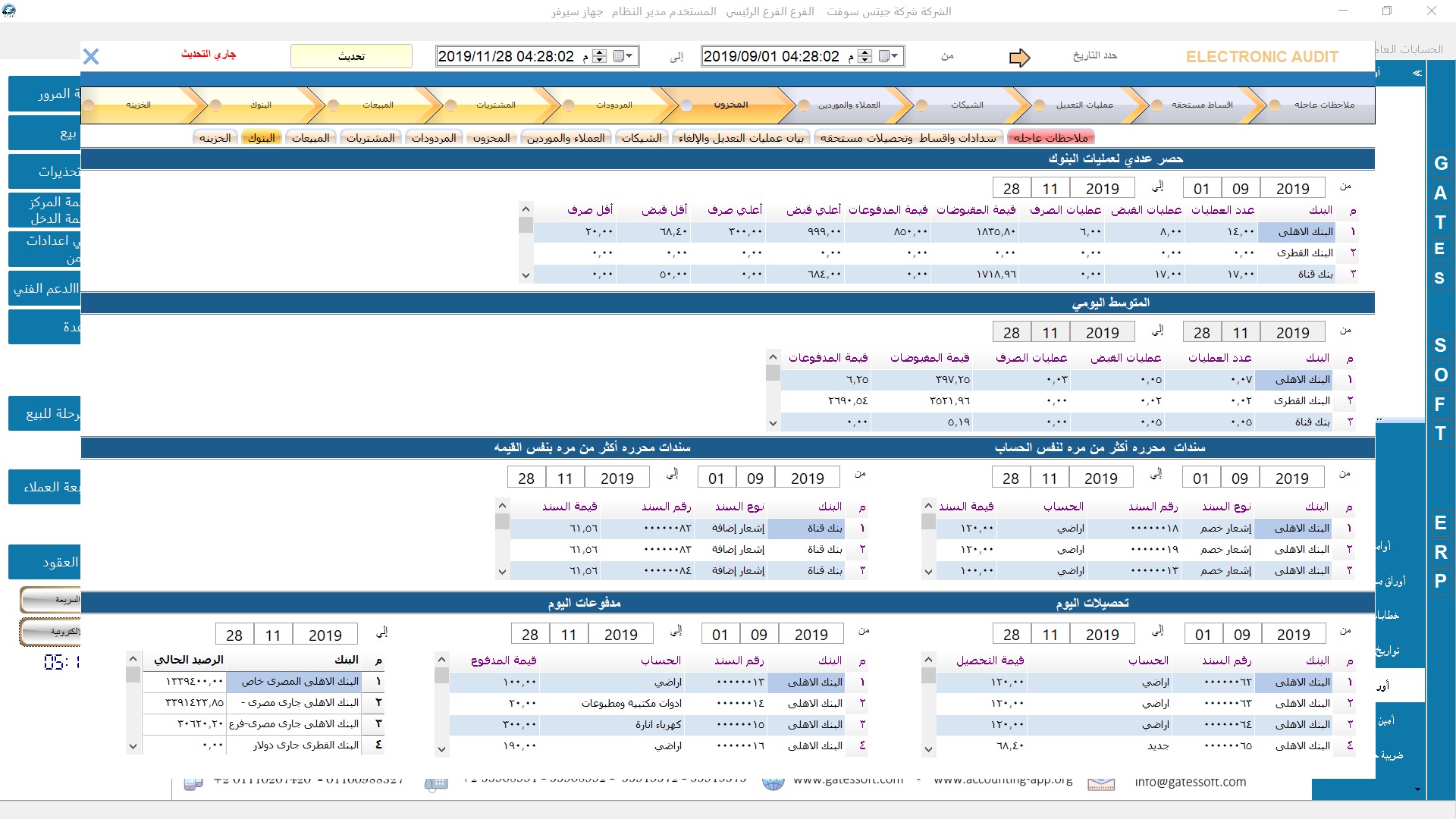Viewport: 1456px width, 819px height.
Task: Click scroll-up arrow of the حصر عددي banks table
Action: (526, 209)
